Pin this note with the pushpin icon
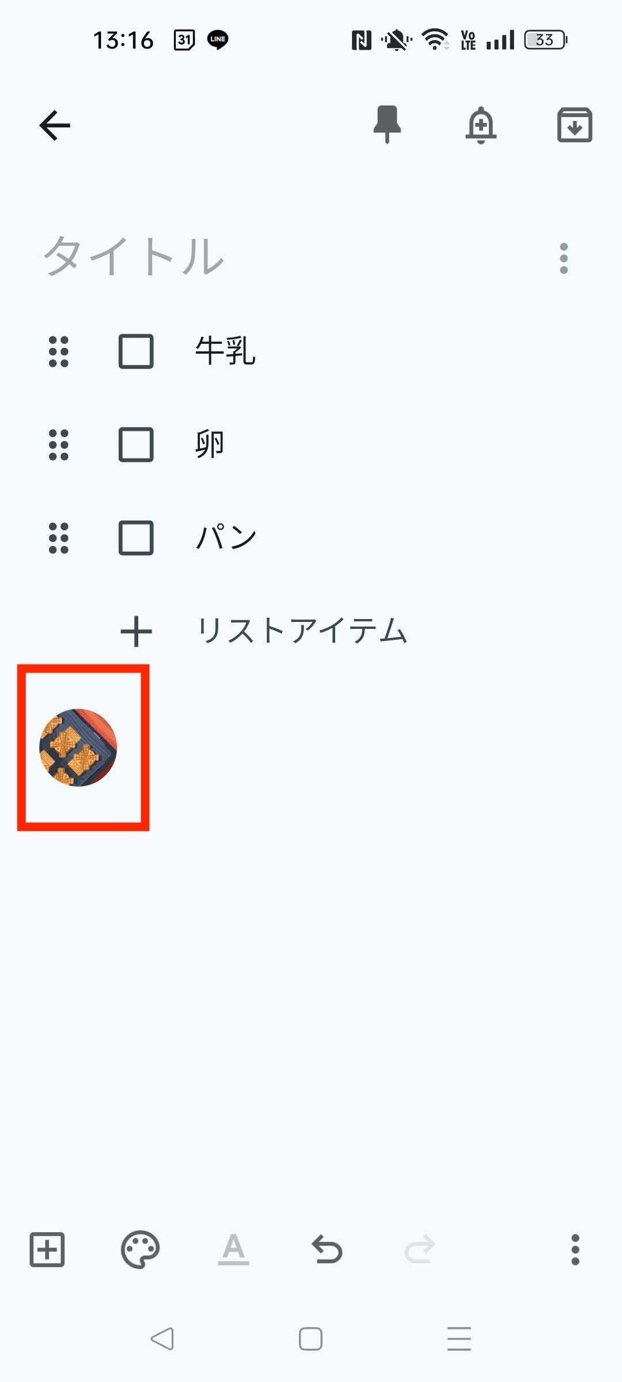622x1382 pixels. tap(387, 125)
